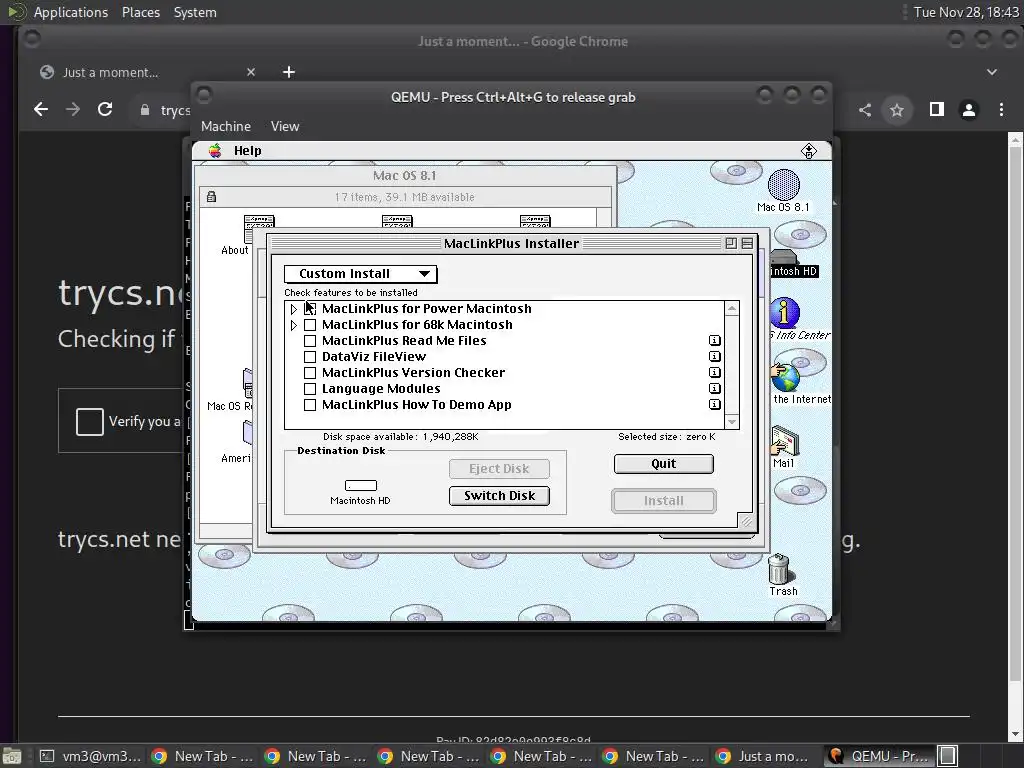This screenshot has width=1024, height=768.
Task: Switch to QEMU taskbar item
Action: pos(879,756)
